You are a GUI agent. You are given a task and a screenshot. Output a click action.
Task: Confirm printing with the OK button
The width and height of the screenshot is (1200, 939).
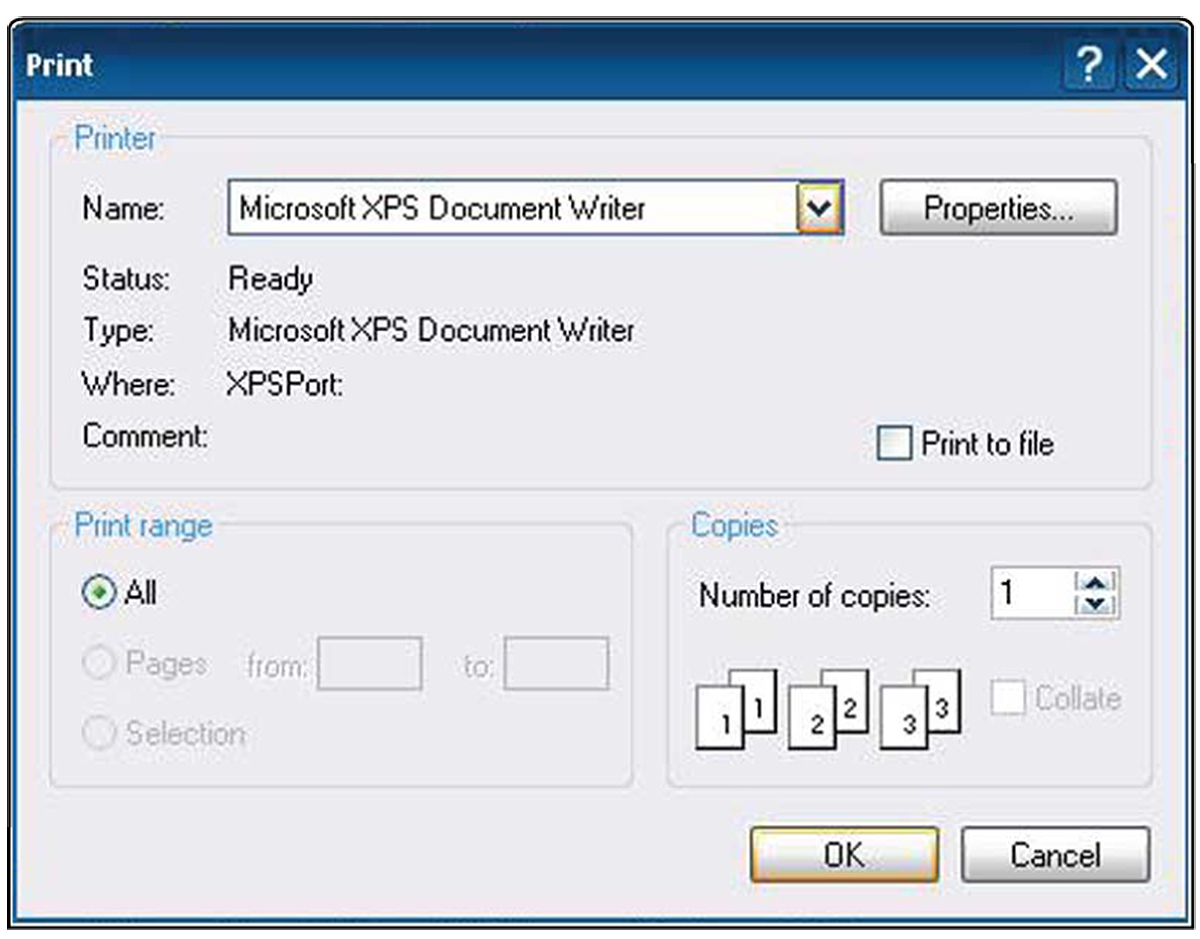[843, 855]
